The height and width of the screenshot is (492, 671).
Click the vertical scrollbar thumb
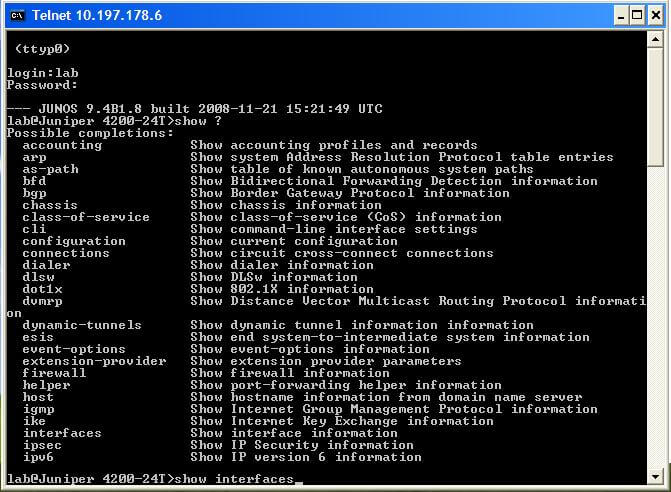pyautogui.click(x=655, y=105)
